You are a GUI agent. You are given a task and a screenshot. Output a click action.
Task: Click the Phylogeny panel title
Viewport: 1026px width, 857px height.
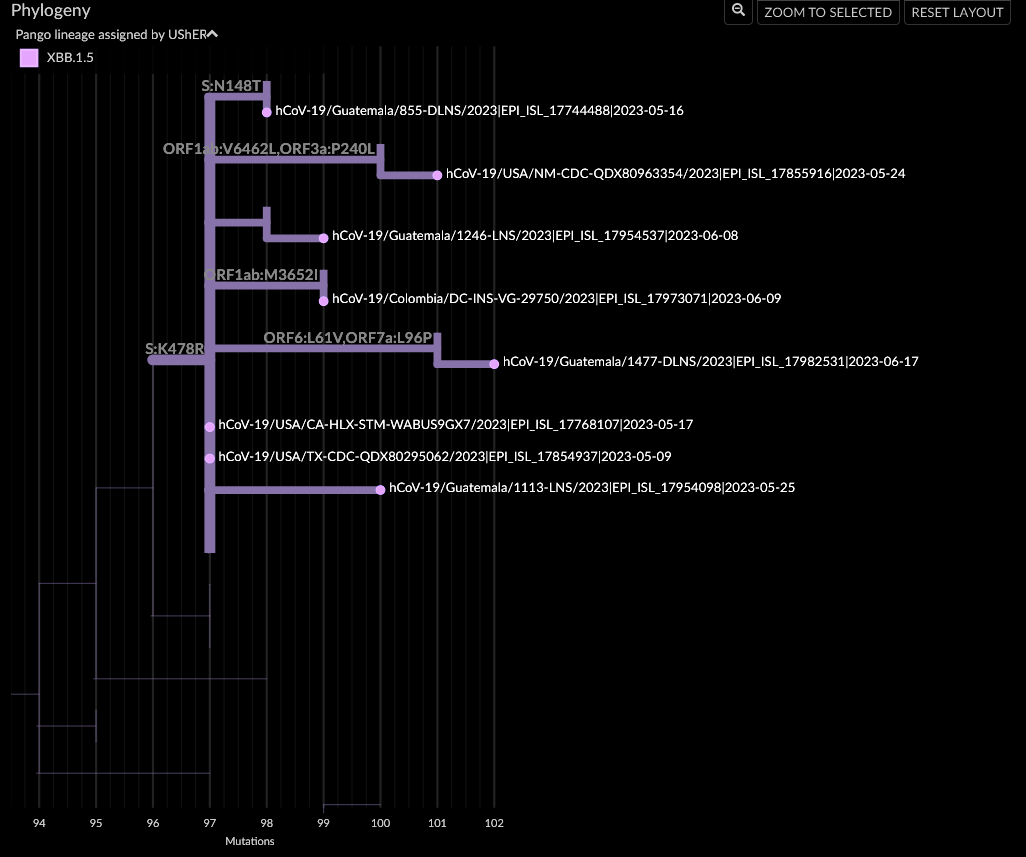tap(50, 10)
